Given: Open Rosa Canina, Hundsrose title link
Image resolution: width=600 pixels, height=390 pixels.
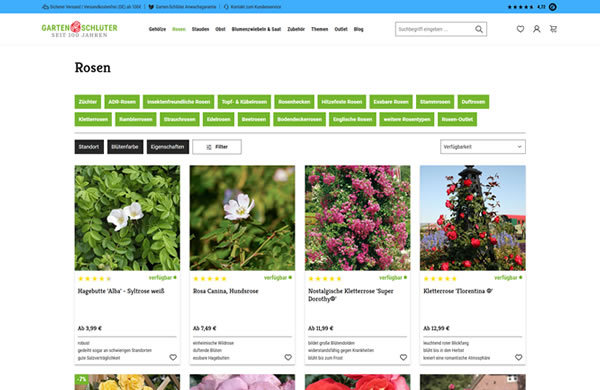Looking at the screenshot, I should tap(226, 291).
